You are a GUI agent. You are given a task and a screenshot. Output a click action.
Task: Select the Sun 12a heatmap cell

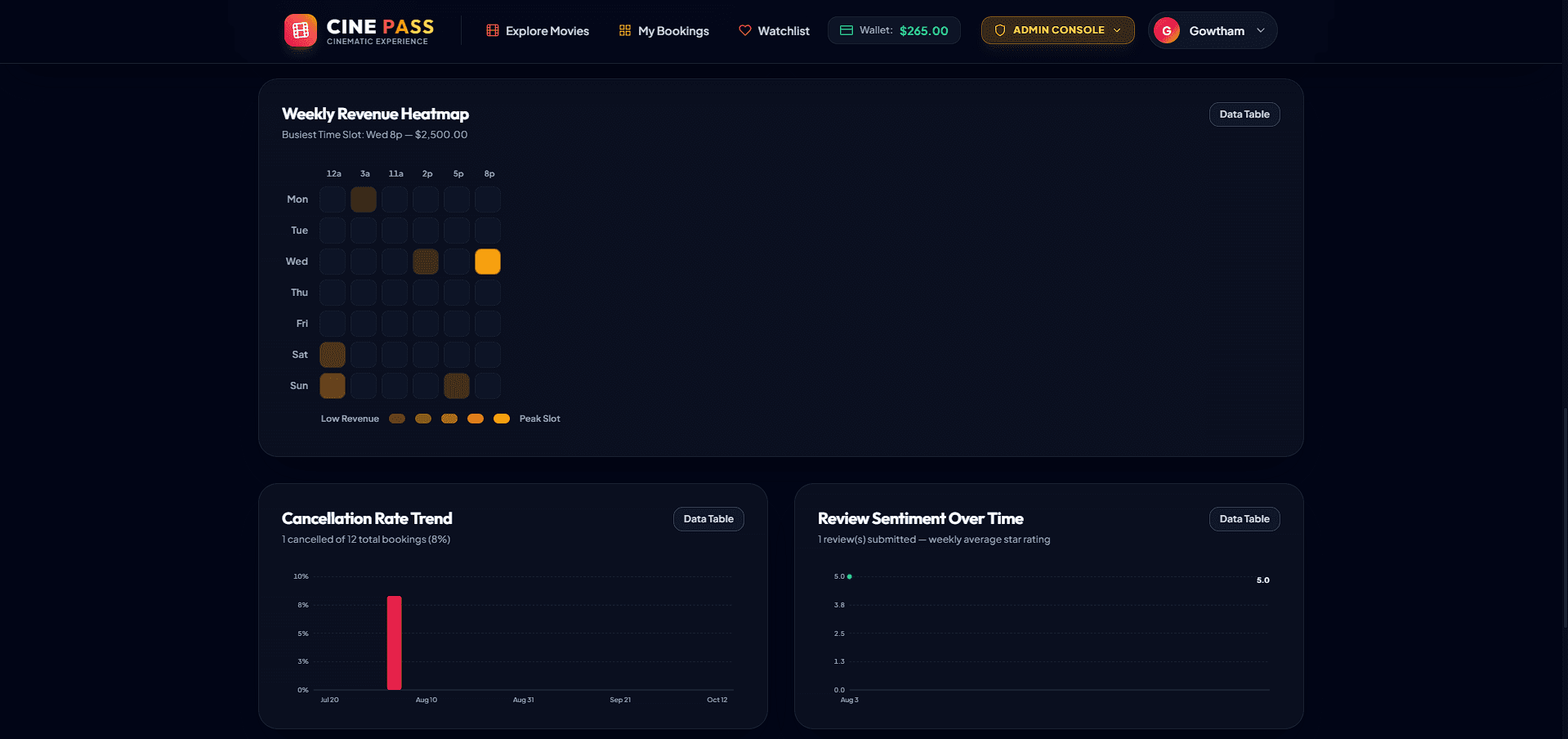(333, 386)
